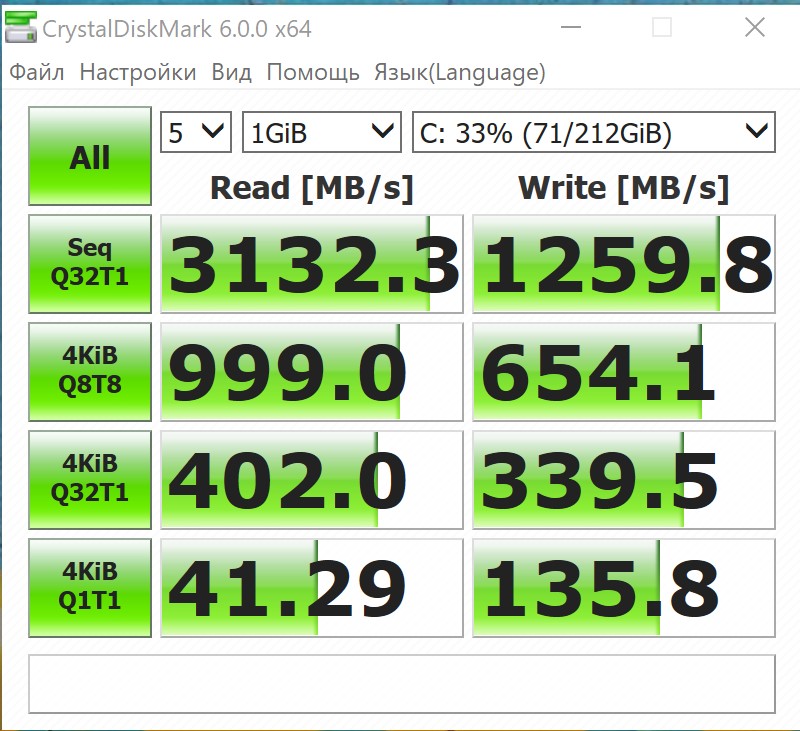Minimize the CrystalDiskMark window
This screenshot has height=731, width=800.
click(x=570, y=28)
